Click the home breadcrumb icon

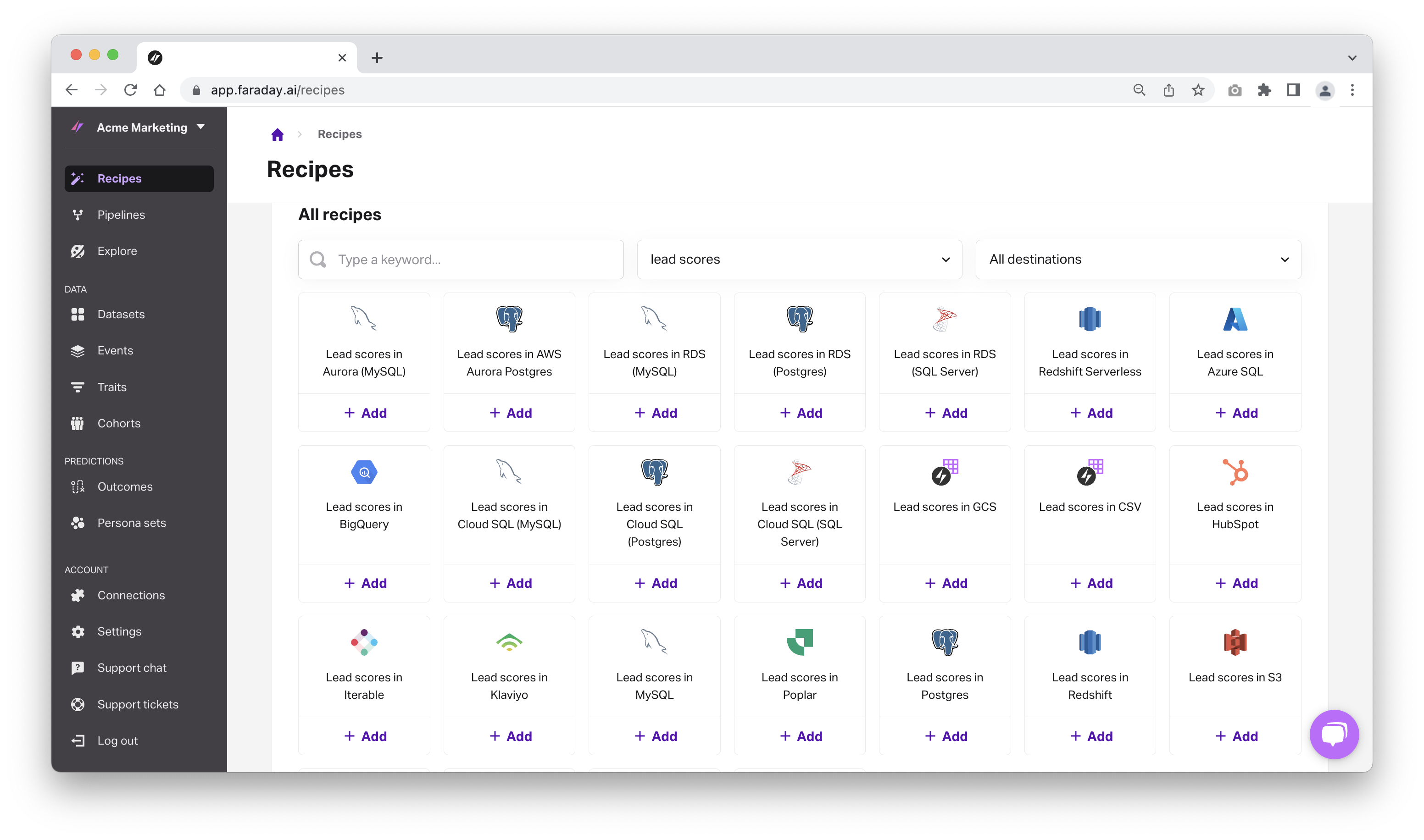coord(277,133)
